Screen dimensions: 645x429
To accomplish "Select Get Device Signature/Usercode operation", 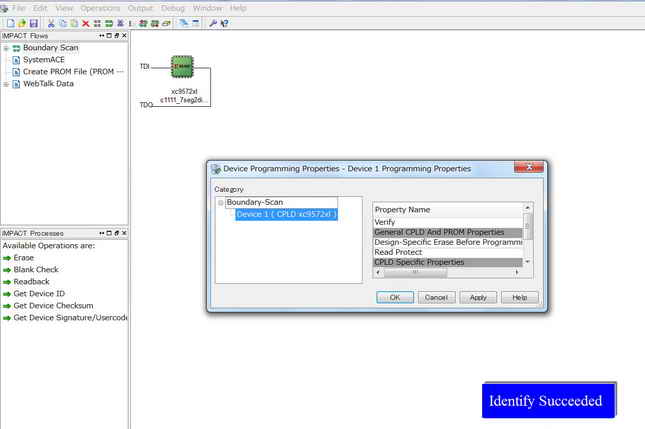I will tap(70, 318).
